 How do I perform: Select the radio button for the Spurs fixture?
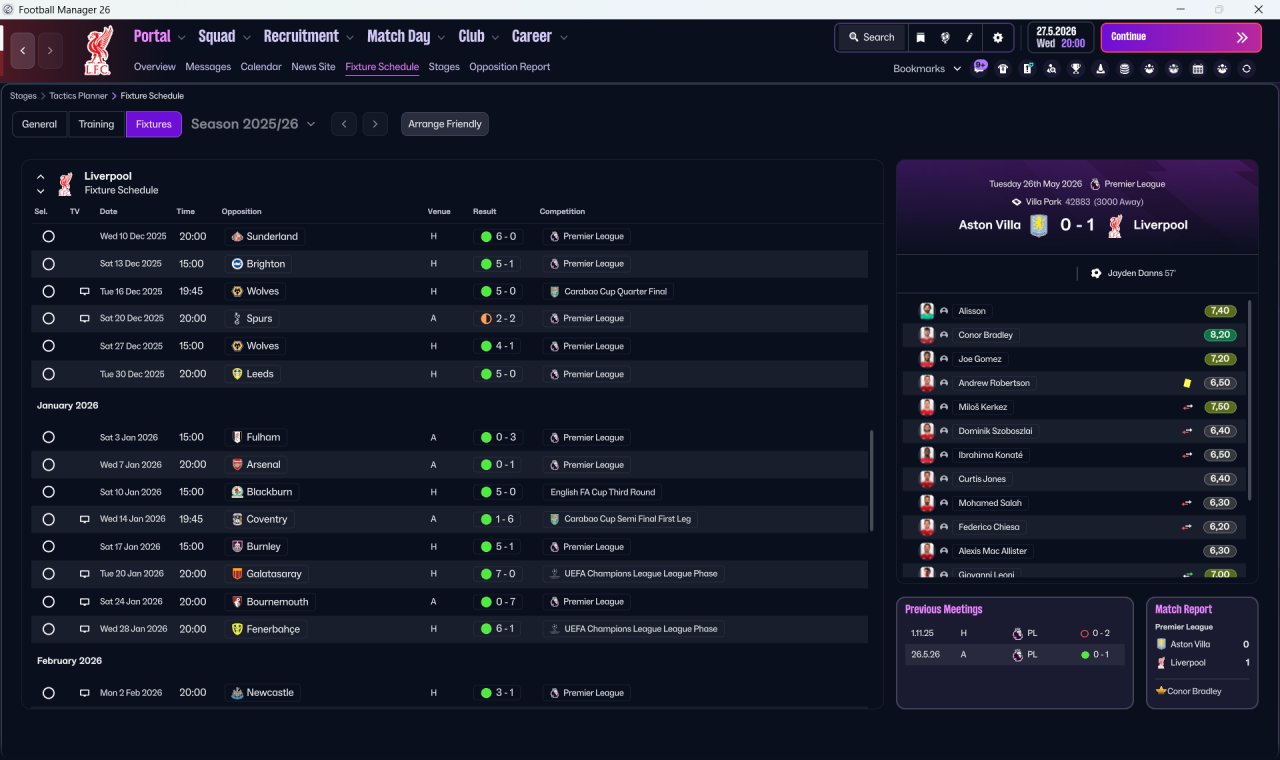[x=48, y=319]
